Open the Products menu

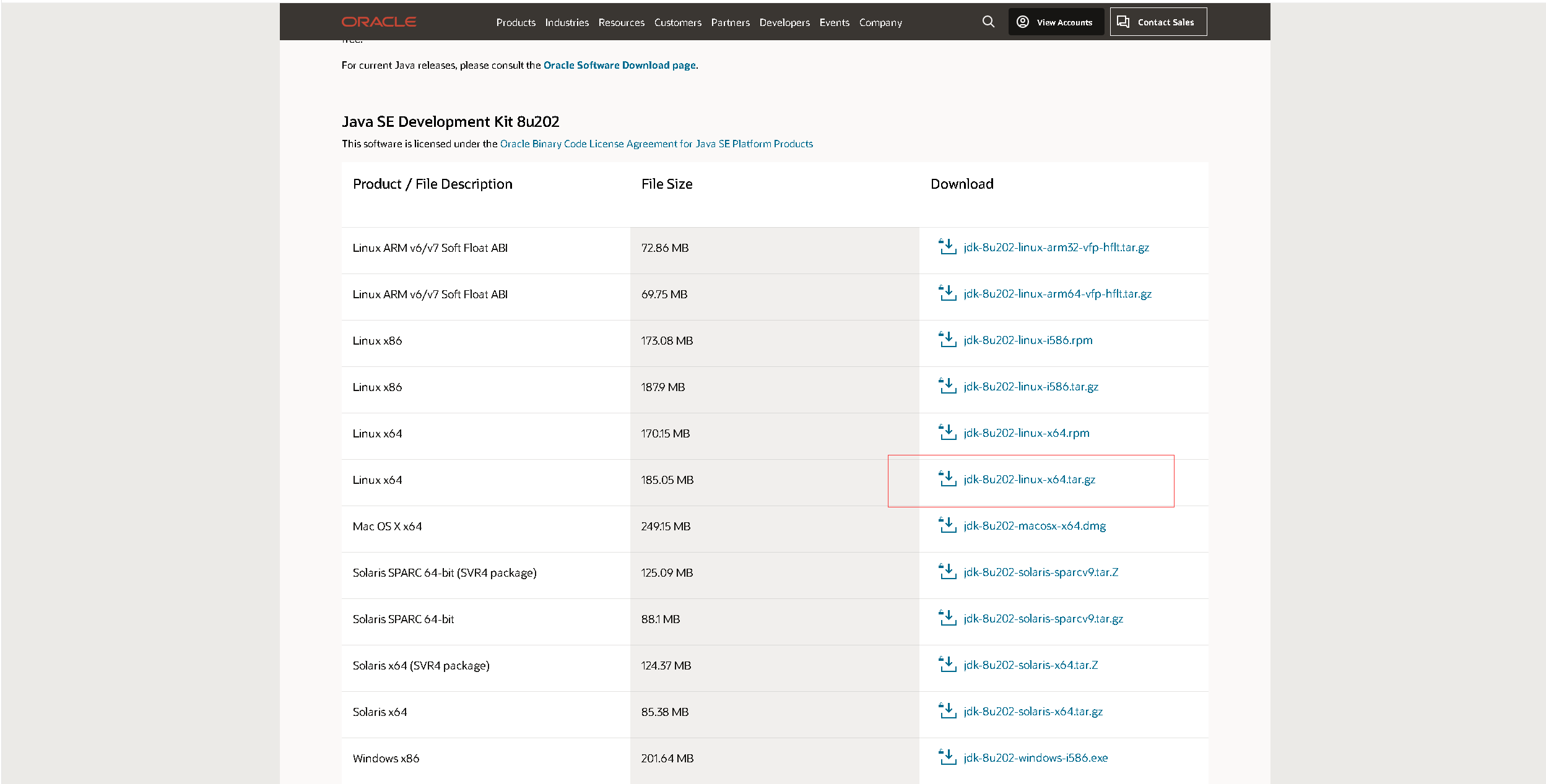point(515,22)
